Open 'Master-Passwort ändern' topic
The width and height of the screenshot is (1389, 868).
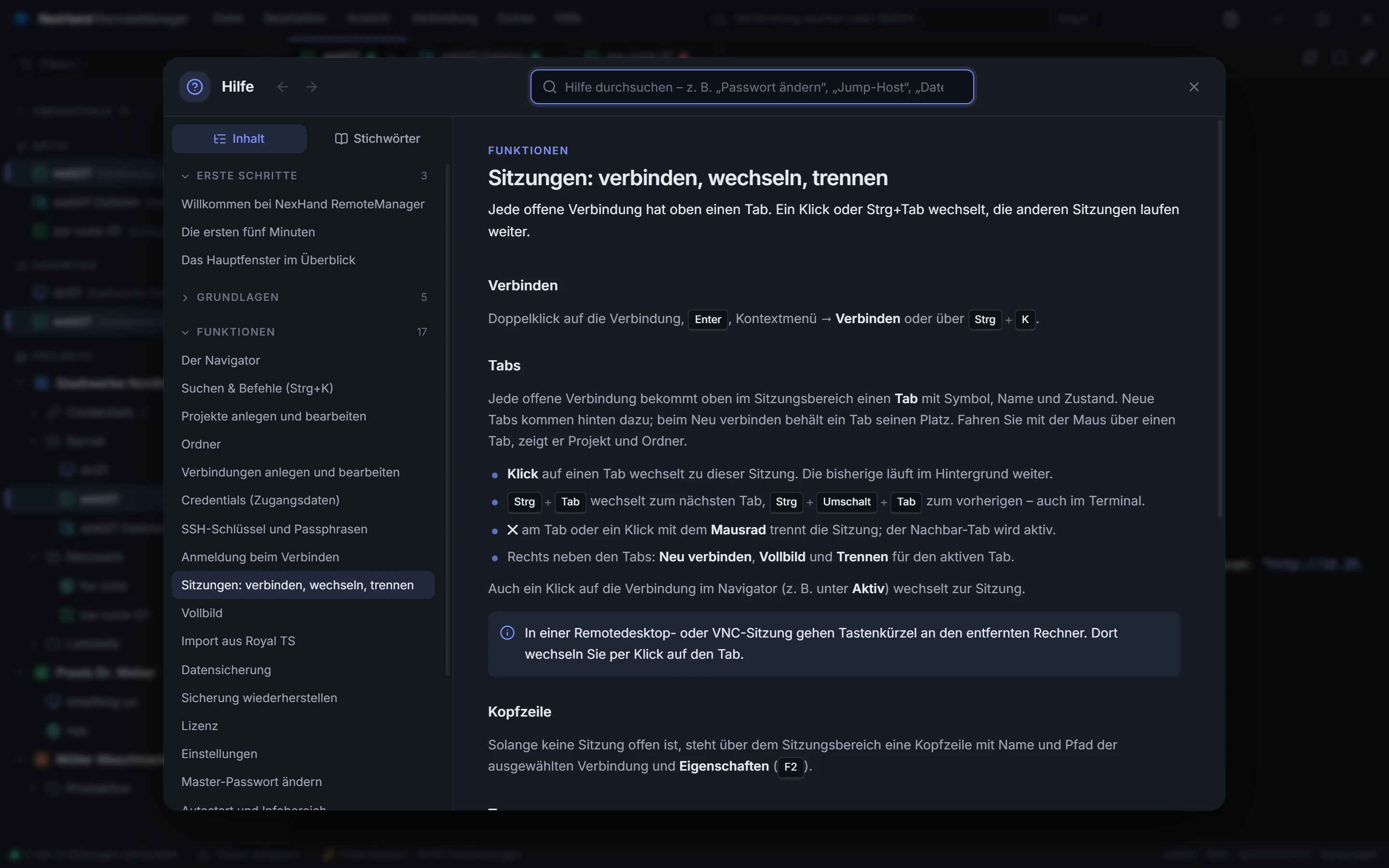(x=303, y=782)
